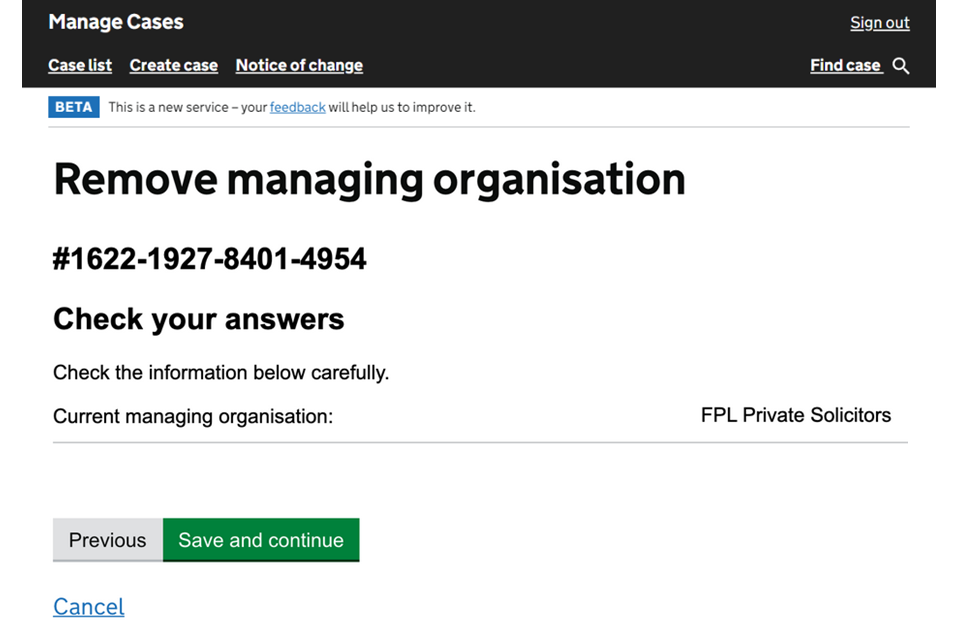This screenshot has height=640, width=960.
Task: Click the magnifying glass search icon
Action: [901, 66]
